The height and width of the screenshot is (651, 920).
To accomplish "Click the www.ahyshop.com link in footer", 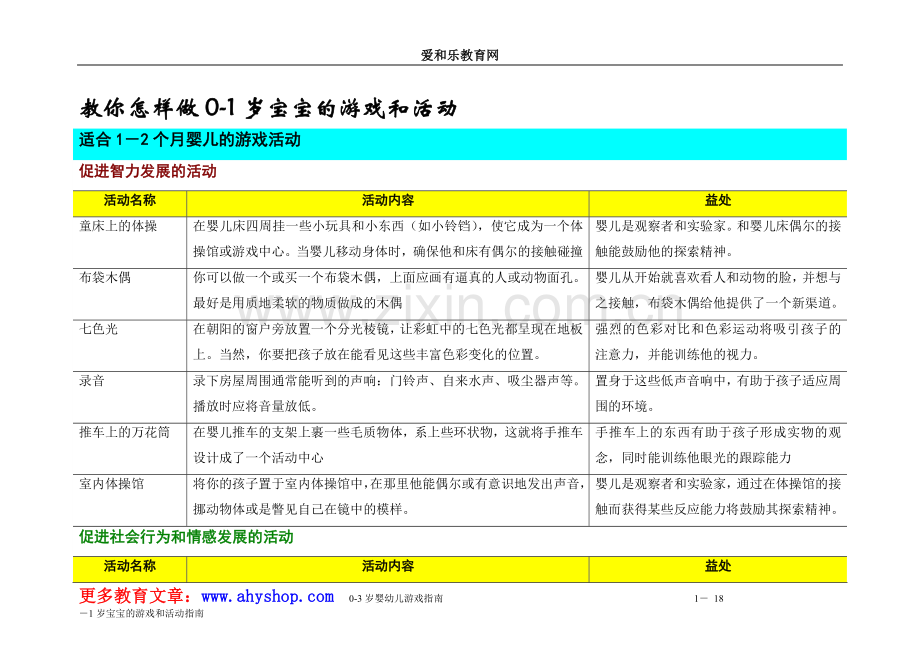I will pos(267,597).
